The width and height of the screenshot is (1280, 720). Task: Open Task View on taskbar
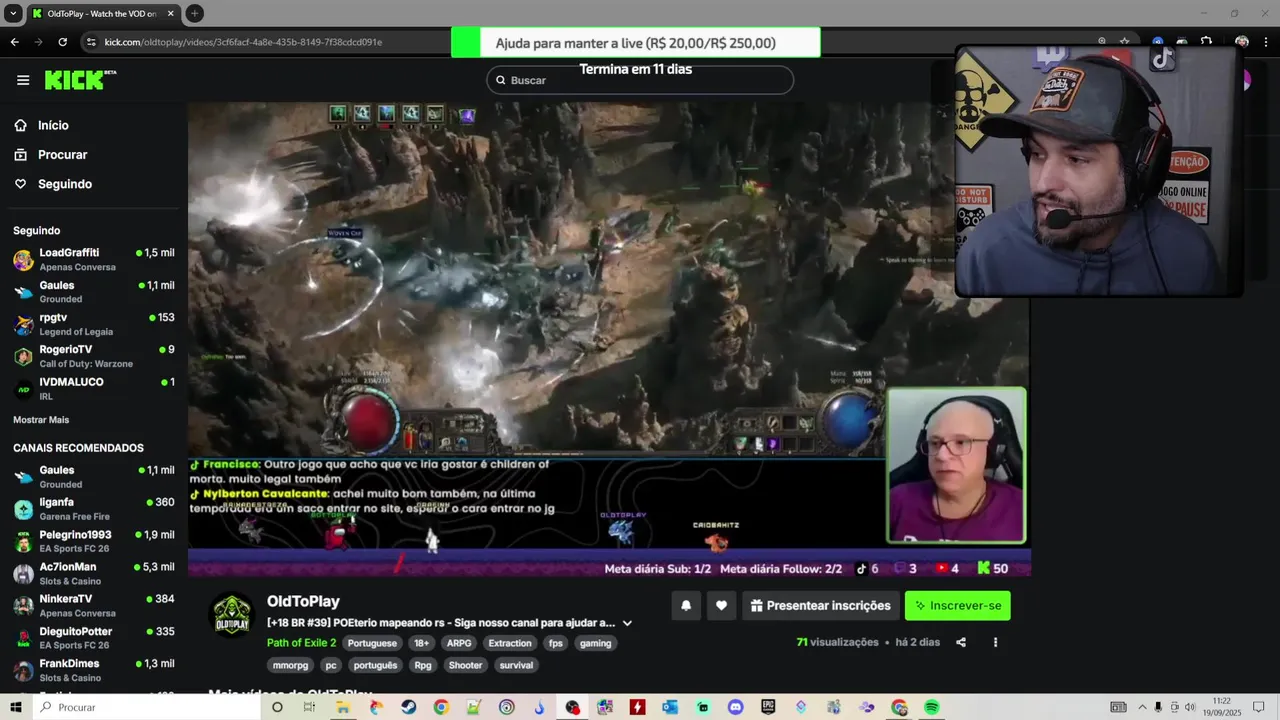(x=309, y=707)
